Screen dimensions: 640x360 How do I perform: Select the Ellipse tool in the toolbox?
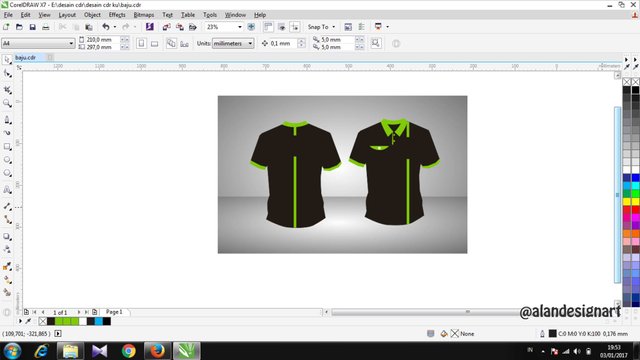click(7, 160)
